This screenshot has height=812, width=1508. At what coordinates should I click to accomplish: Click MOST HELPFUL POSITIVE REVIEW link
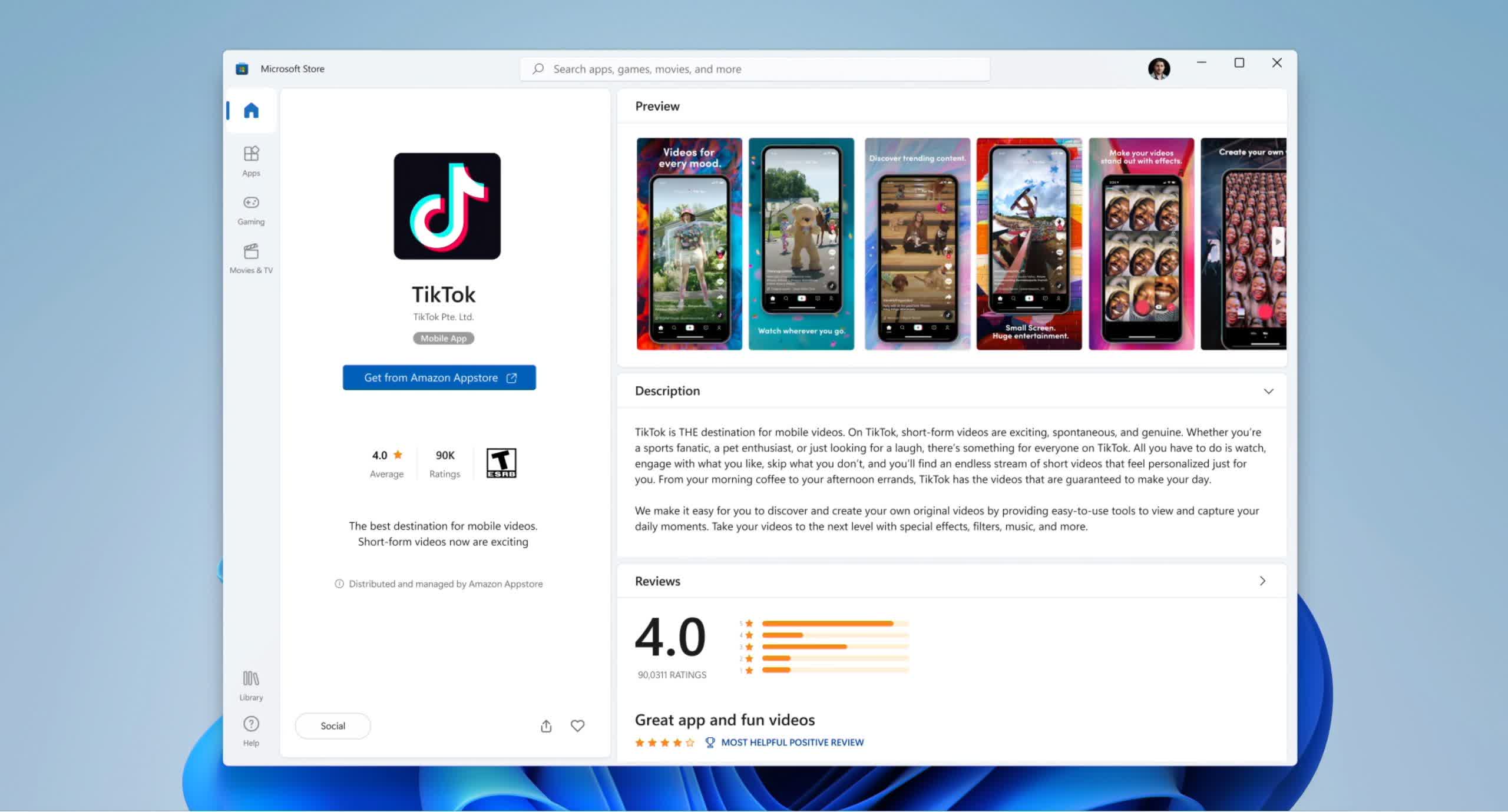(792, 743)
